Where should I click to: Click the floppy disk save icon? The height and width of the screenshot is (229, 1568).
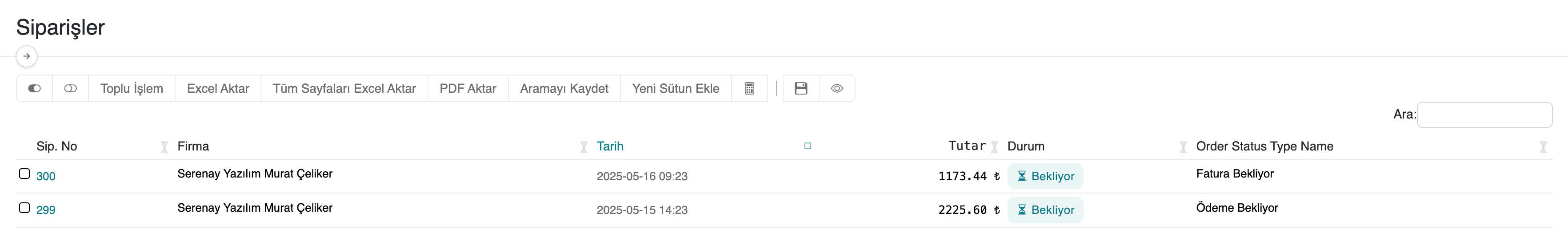[800, 89]
